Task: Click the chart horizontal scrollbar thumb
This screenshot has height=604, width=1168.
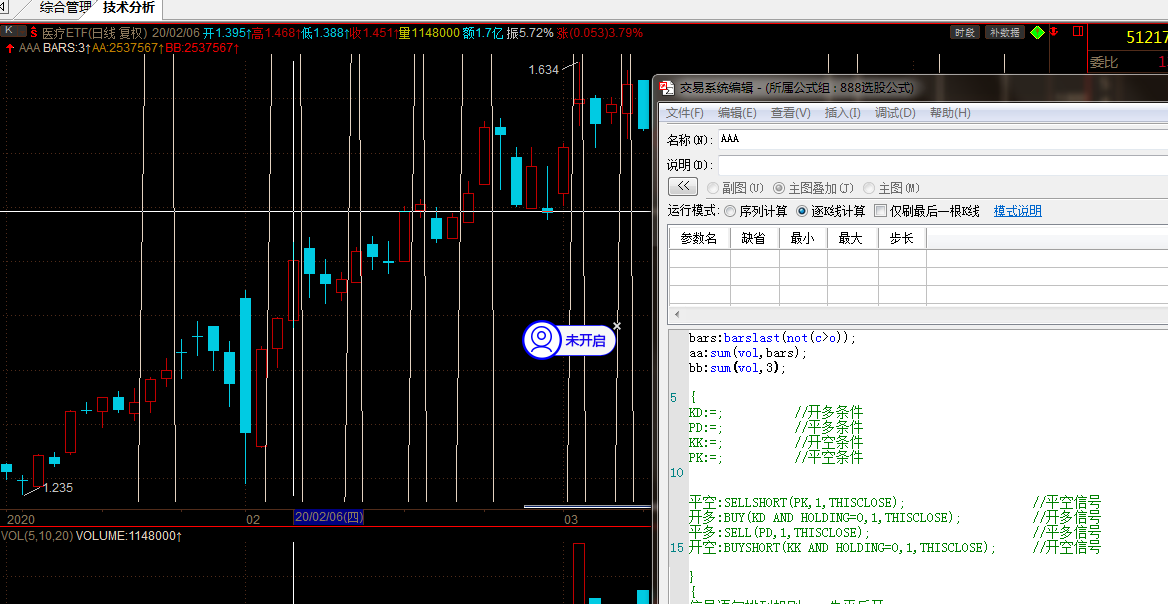Action: point(587,506)
